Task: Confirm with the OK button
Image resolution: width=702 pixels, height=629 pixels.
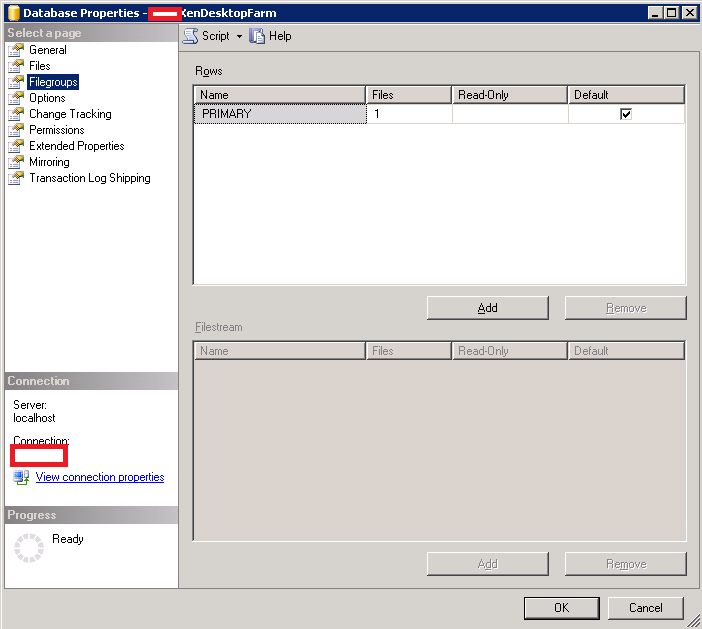Action: (x=561, y=608)
